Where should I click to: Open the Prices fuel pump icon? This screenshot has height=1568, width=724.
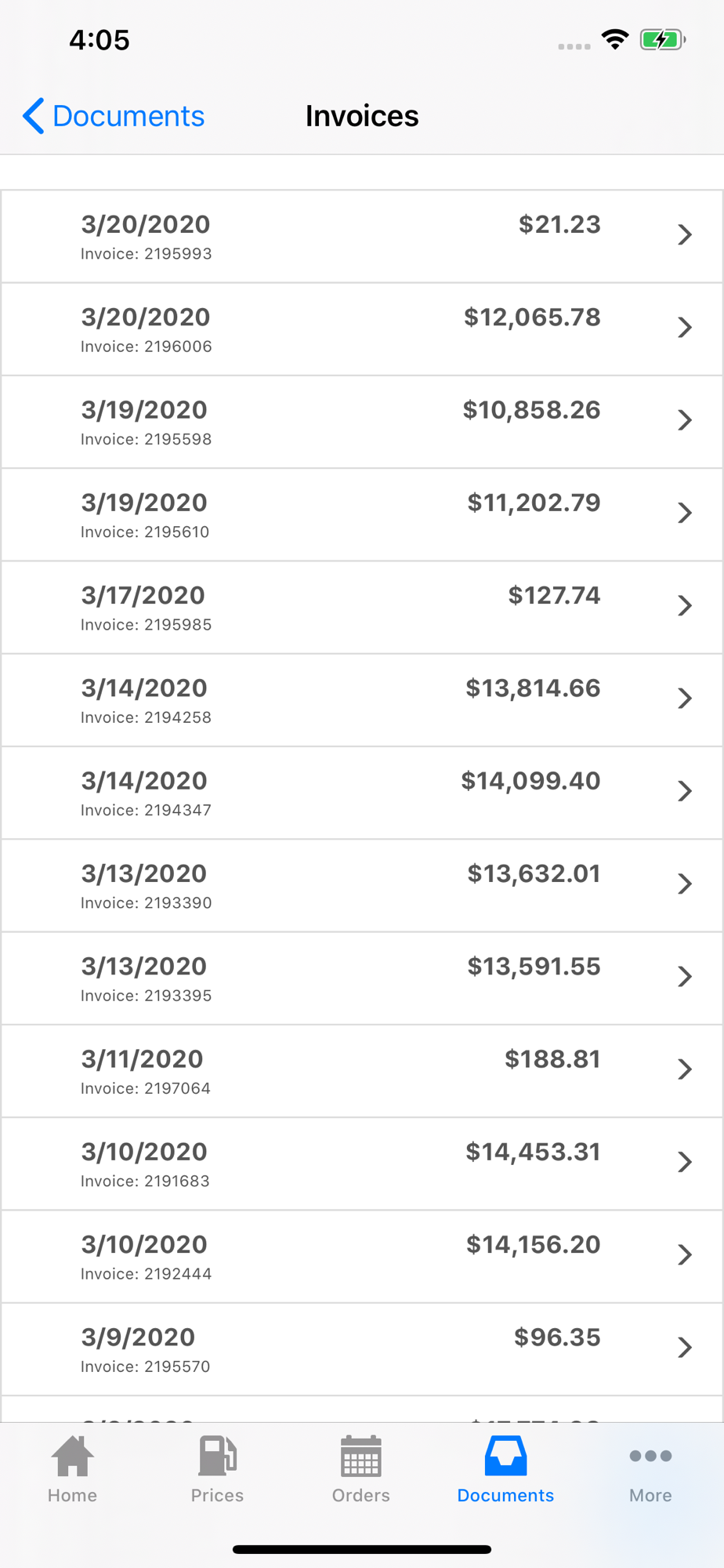(x=217, y=1456)
